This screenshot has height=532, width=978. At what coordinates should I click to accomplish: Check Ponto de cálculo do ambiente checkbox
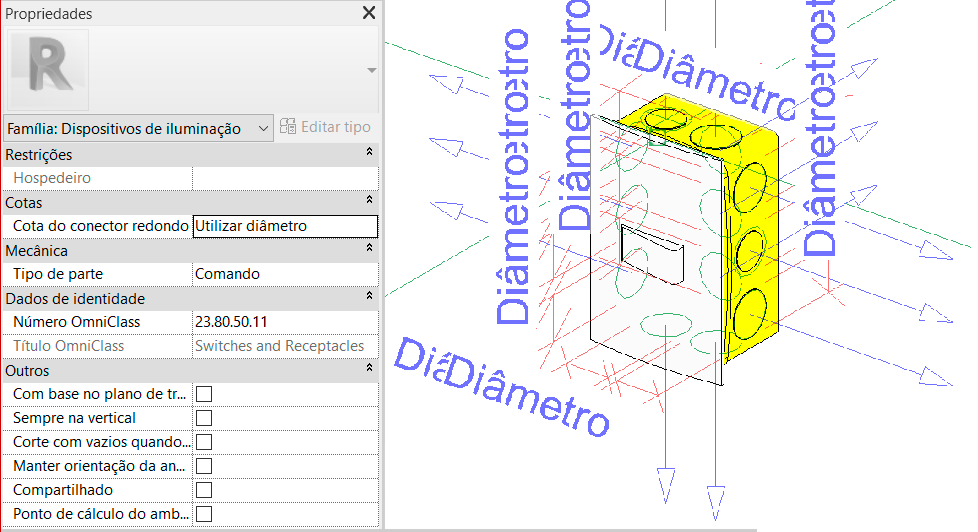click(x=204, y=514)
